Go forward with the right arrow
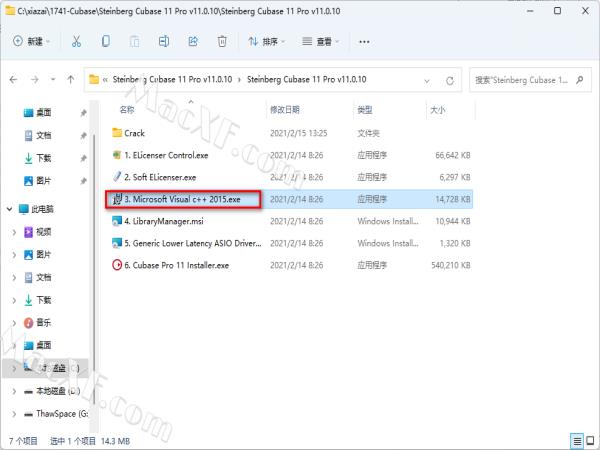600x450 pixels. point(34,80)
